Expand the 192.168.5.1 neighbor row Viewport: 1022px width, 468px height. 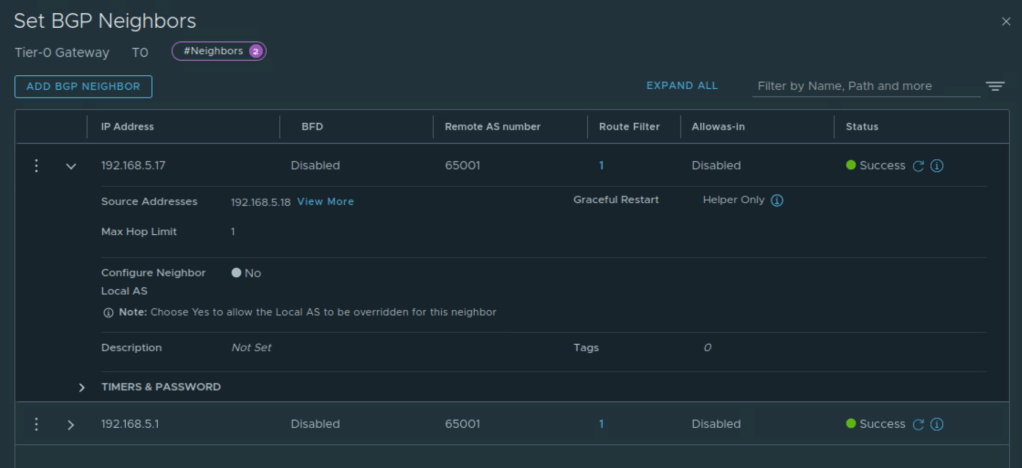(x=71, y=424)
